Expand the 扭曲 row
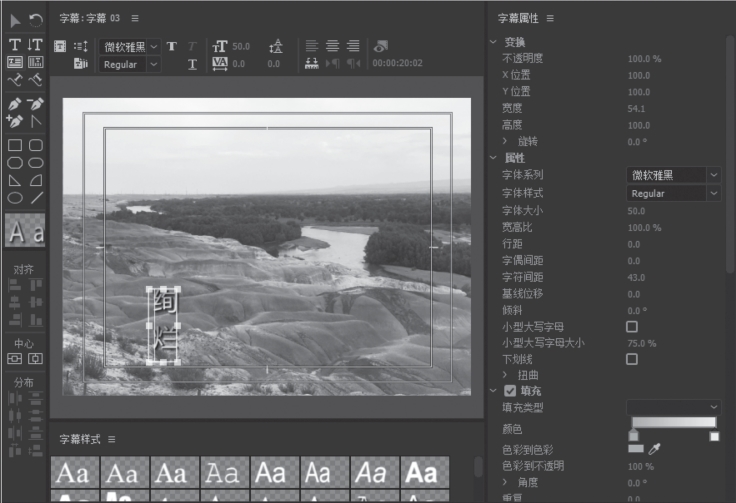This screenshot has height=503, width=736. click(505, 374)
